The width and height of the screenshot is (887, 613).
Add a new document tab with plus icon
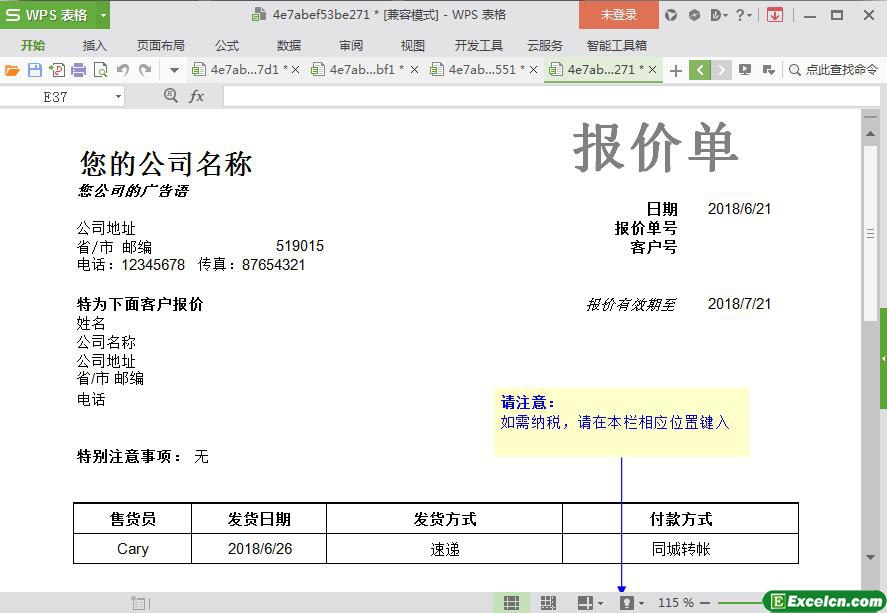[x=676, y=70]
